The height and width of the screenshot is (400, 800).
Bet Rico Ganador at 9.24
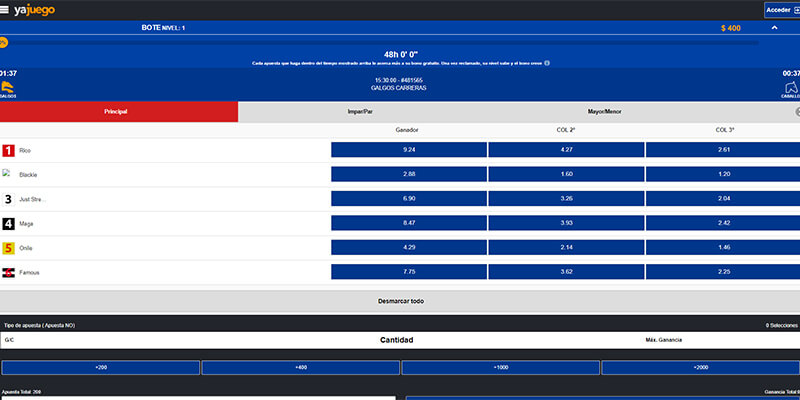[x=409, y=149]
